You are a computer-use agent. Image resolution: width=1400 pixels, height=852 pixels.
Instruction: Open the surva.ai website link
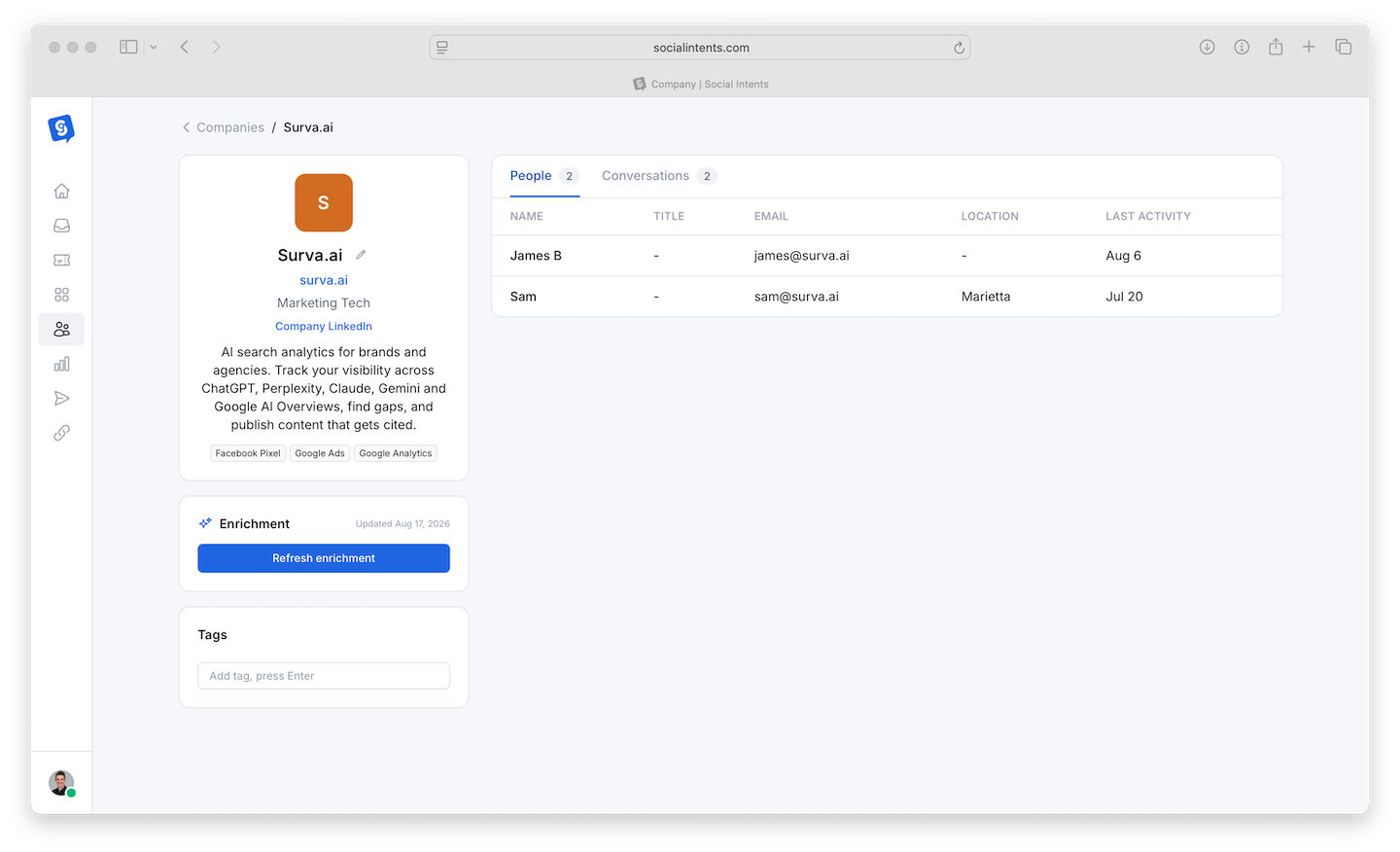pyautogui.click(x=324, y=280)
